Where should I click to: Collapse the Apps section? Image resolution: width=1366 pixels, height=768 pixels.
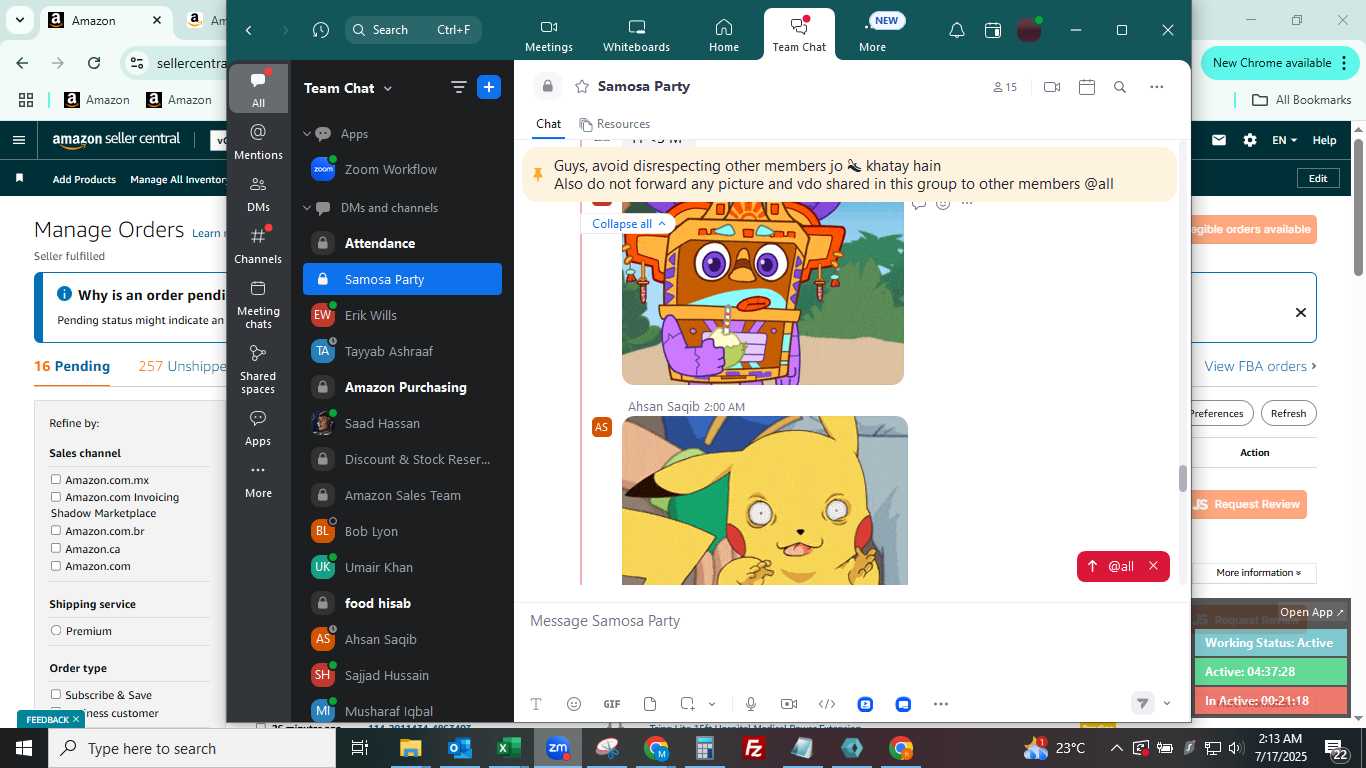(x=308, y=133)
